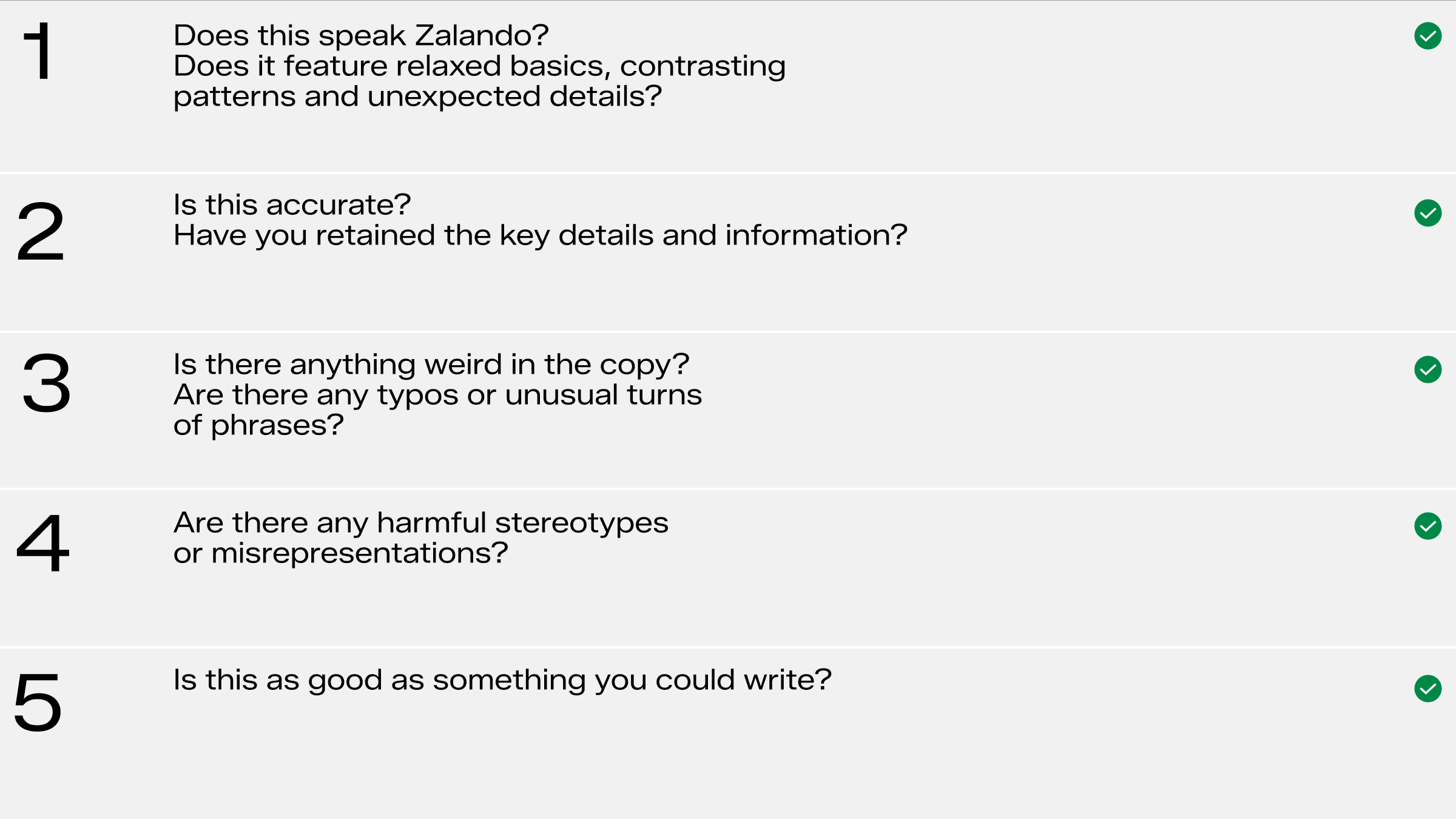Click the check icon for the weird copy question
The image size is (1456, 819).
point(1427,369)
